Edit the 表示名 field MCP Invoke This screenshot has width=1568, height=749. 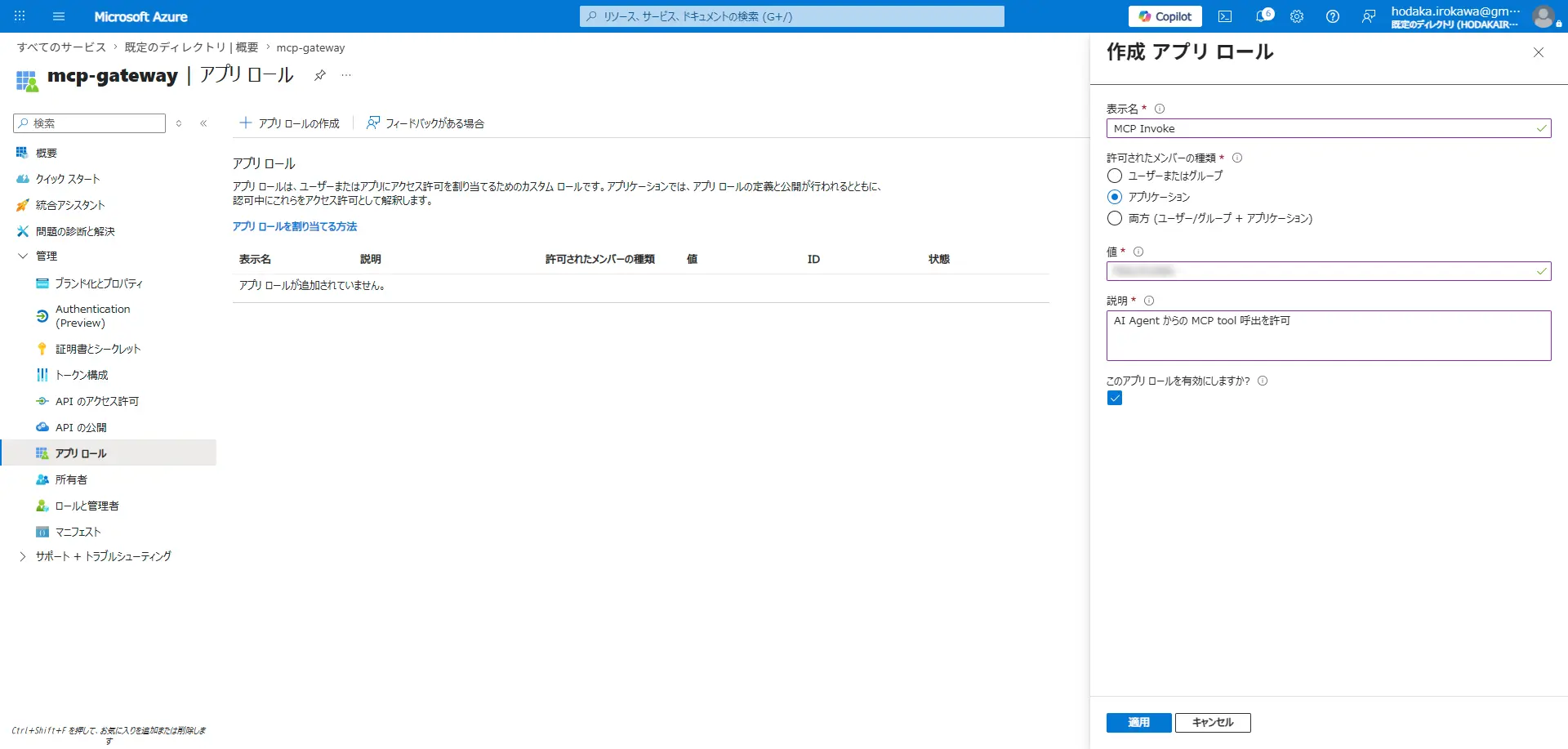(x=1329, y=128)
